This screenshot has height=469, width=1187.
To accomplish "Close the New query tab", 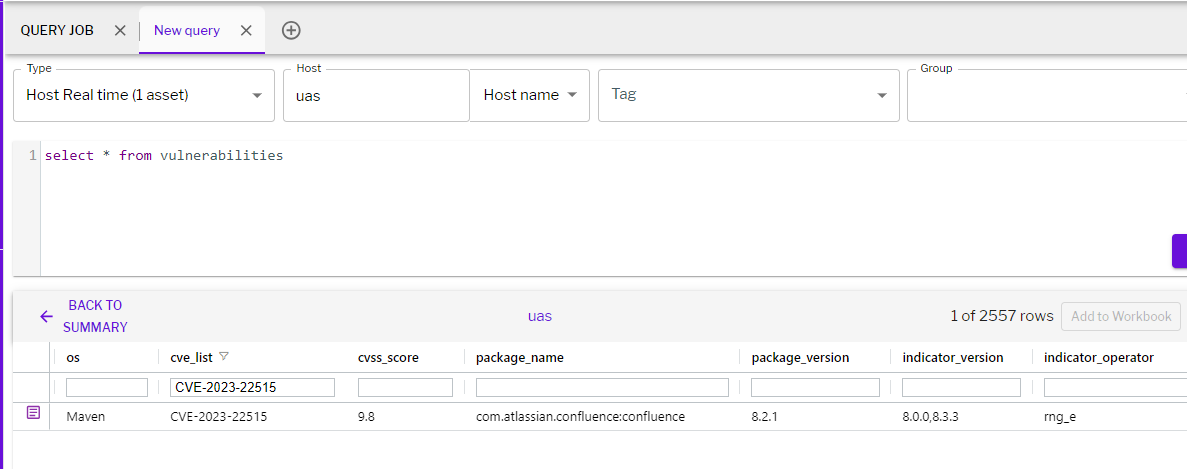I will click(x=246, y=30).
